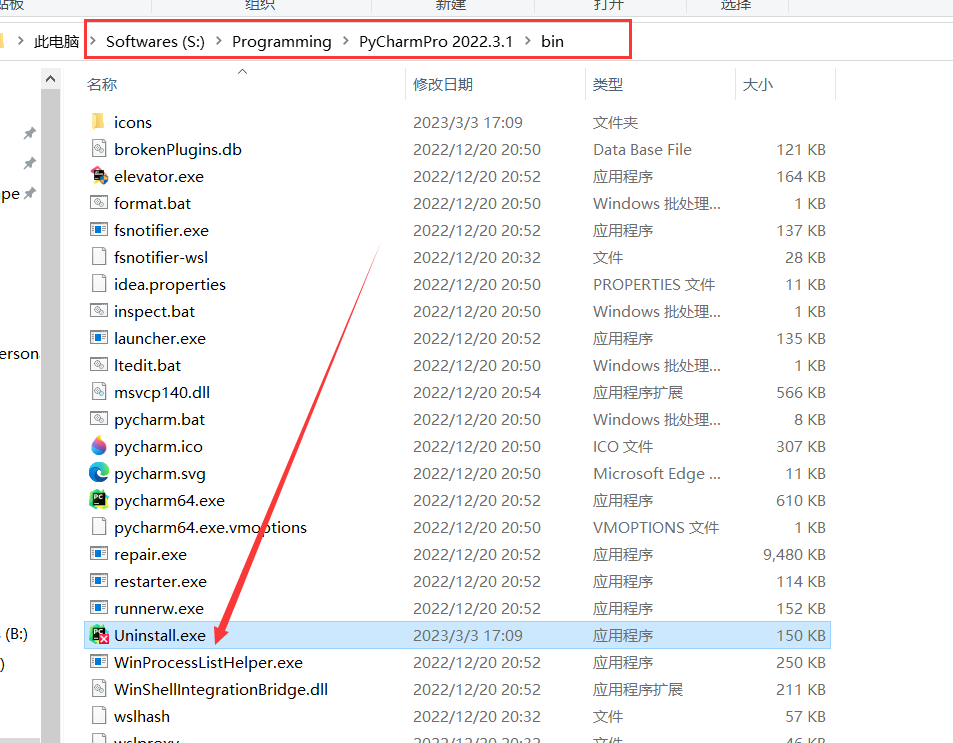
Task: Select the Uninstall.exe file name
Action: point(160,635)
